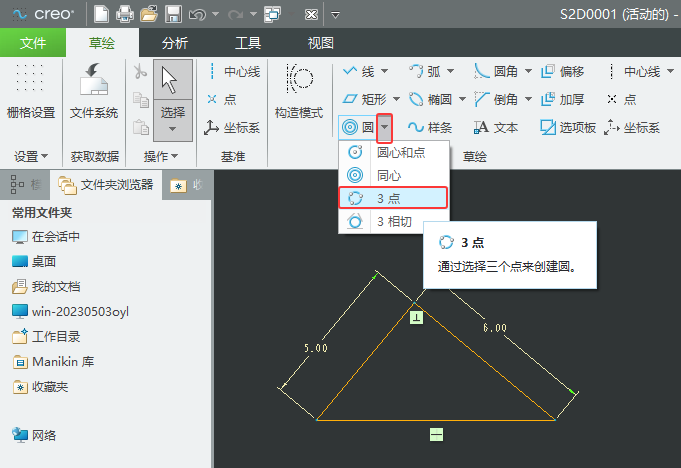Switch to 文件夹浏览器 panel tab
681x468 pixels.
click(106, 185)
